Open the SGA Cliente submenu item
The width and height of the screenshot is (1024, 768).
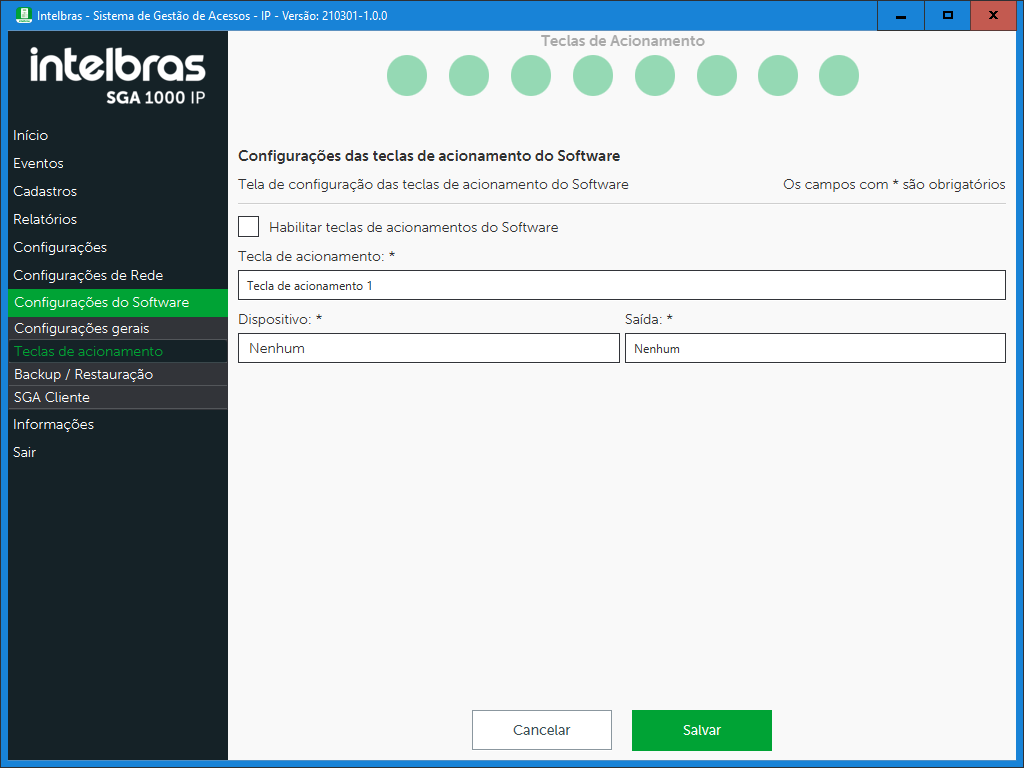pyautogui.click(x=52, y=397)
